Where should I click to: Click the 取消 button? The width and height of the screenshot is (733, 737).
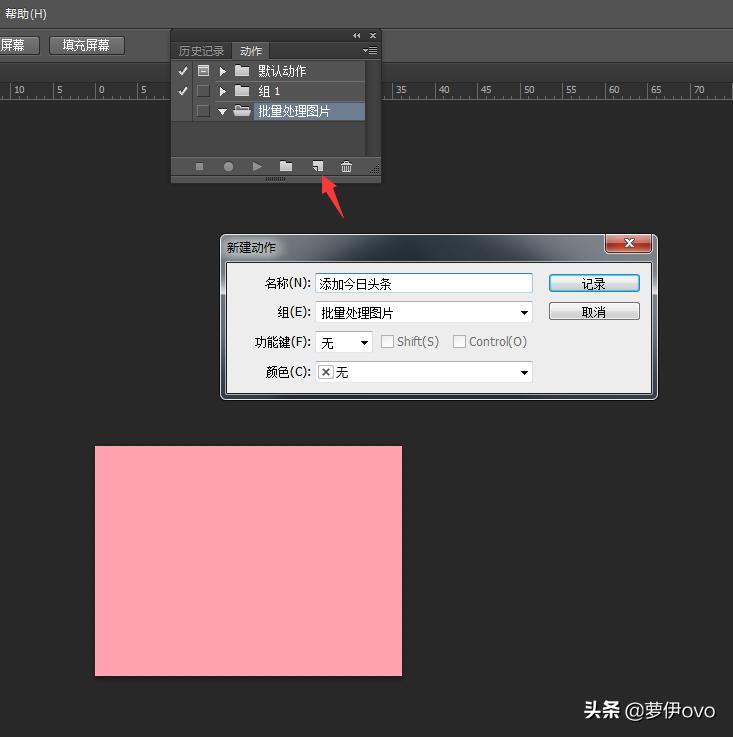(594, 312)
